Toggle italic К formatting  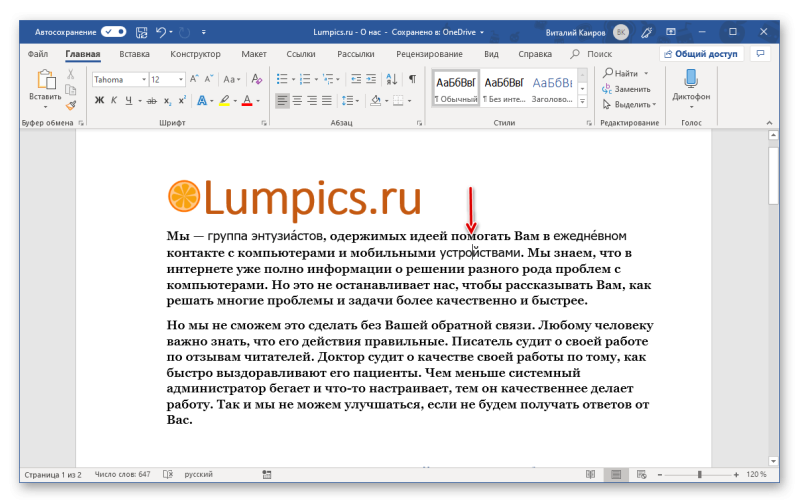114,100
